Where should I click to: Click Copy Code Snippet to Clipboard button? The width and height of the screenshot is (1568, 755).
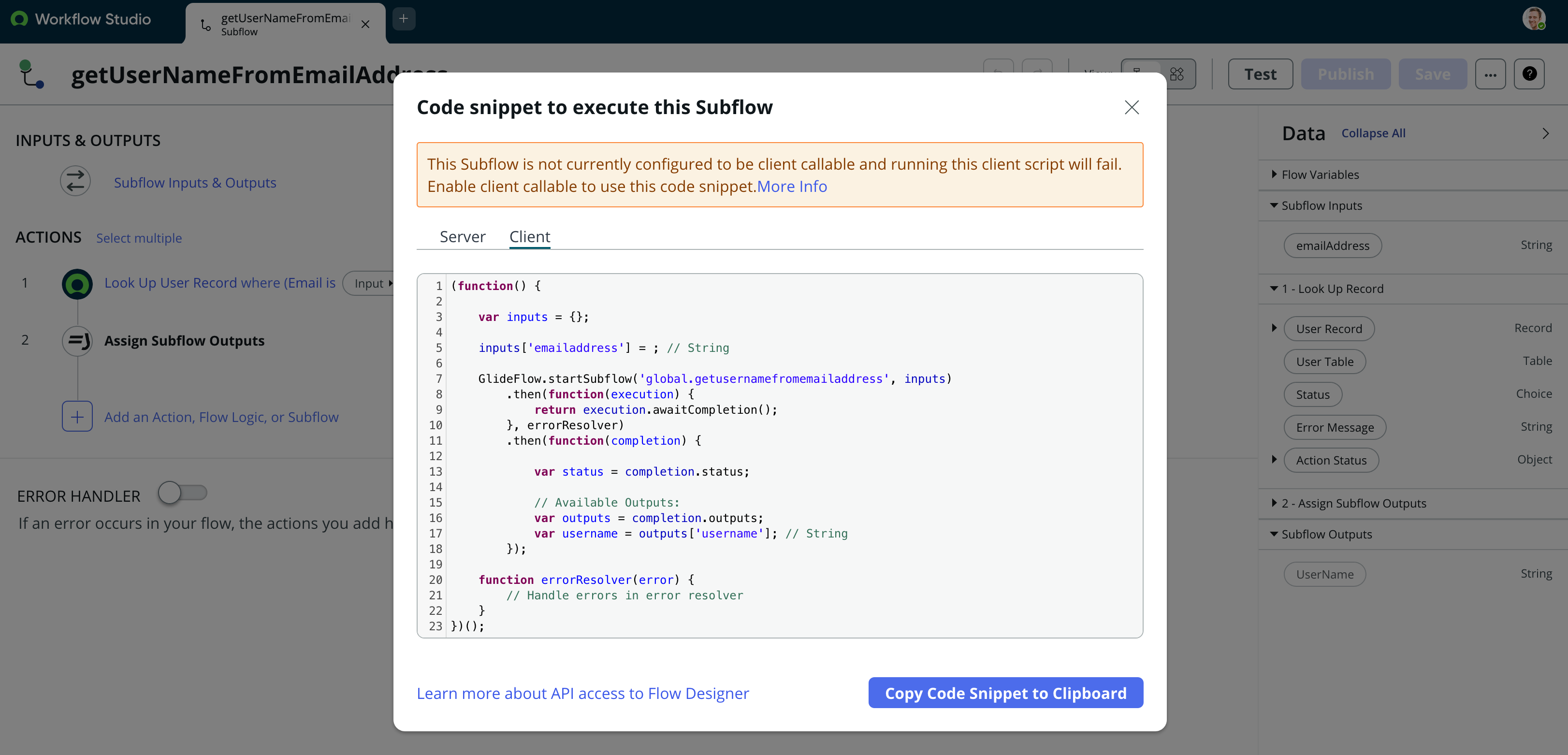(1005, 693)
